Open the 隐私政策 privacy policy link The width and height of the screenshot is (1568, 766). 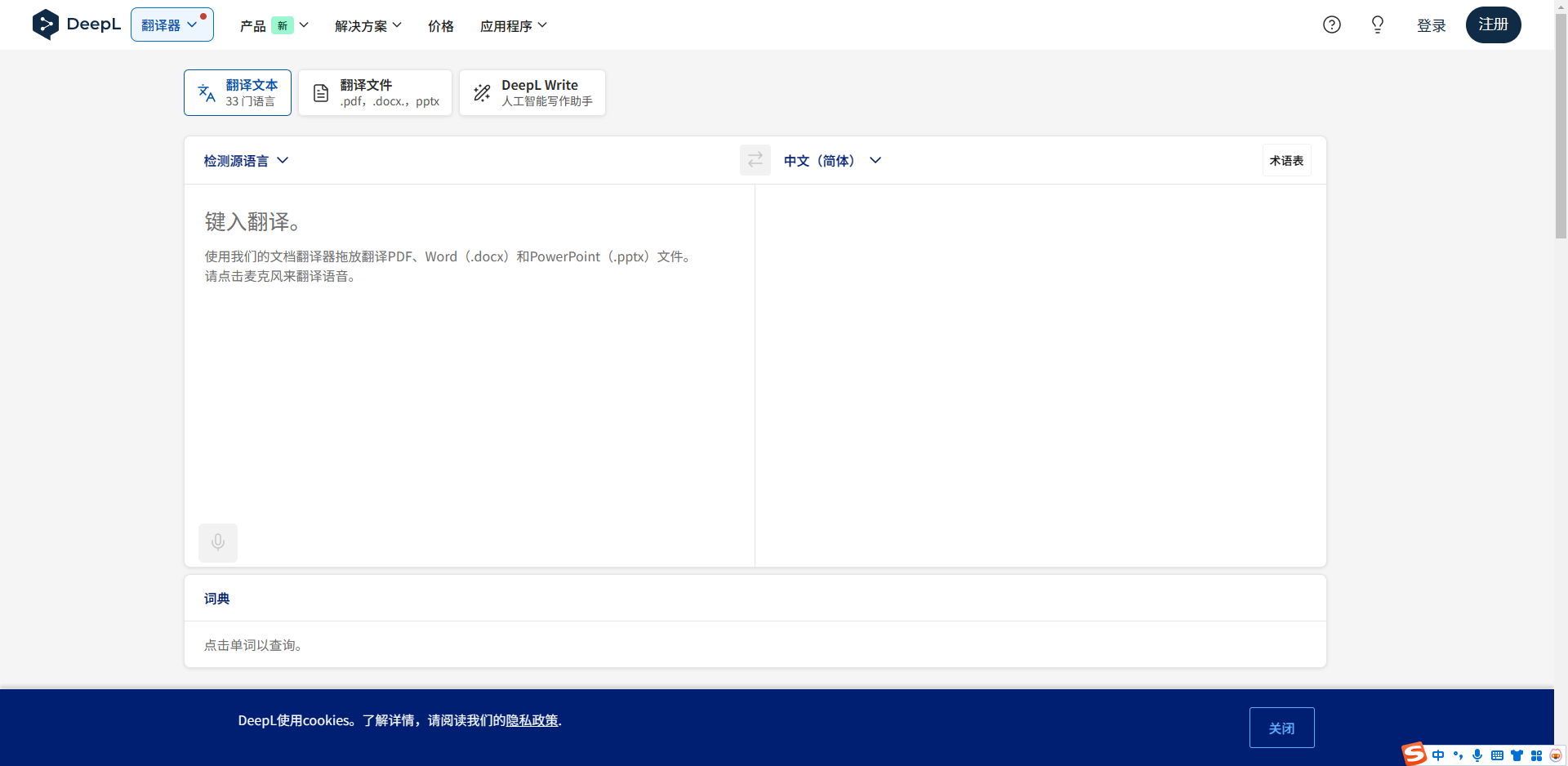(531, 720)
